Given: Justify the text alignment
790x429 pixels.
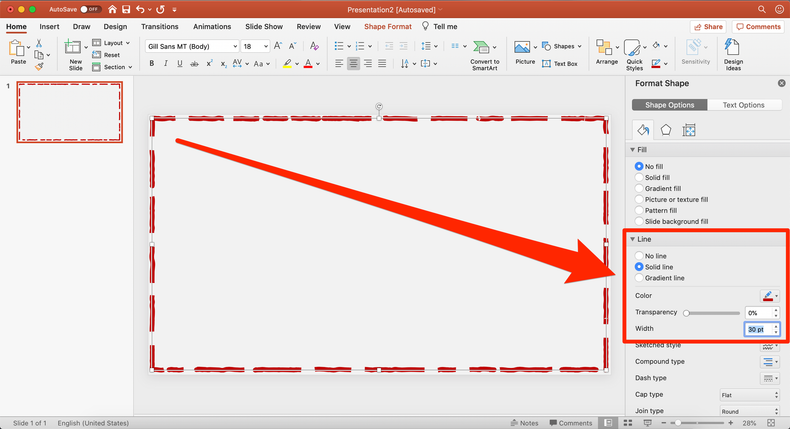Looking at the screenshot, I should click(382, 64).
